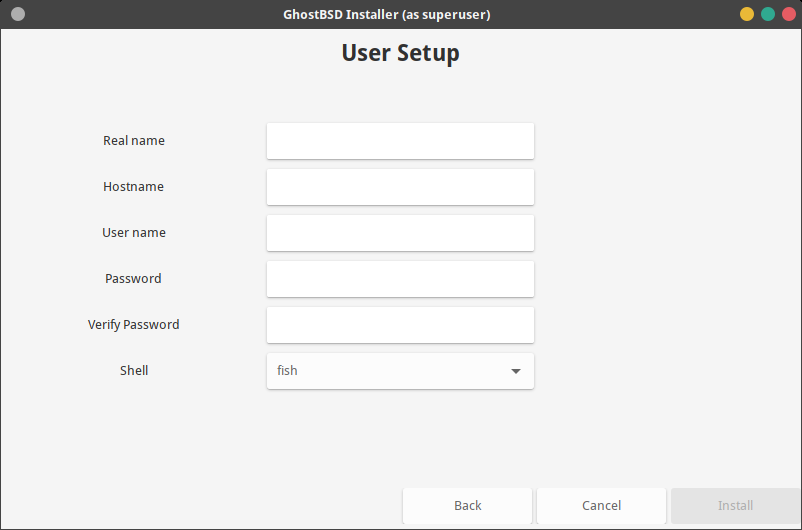The image size is (802, 530).
Task: Minimize the installer using the yellow button
Action: (747, 14)
